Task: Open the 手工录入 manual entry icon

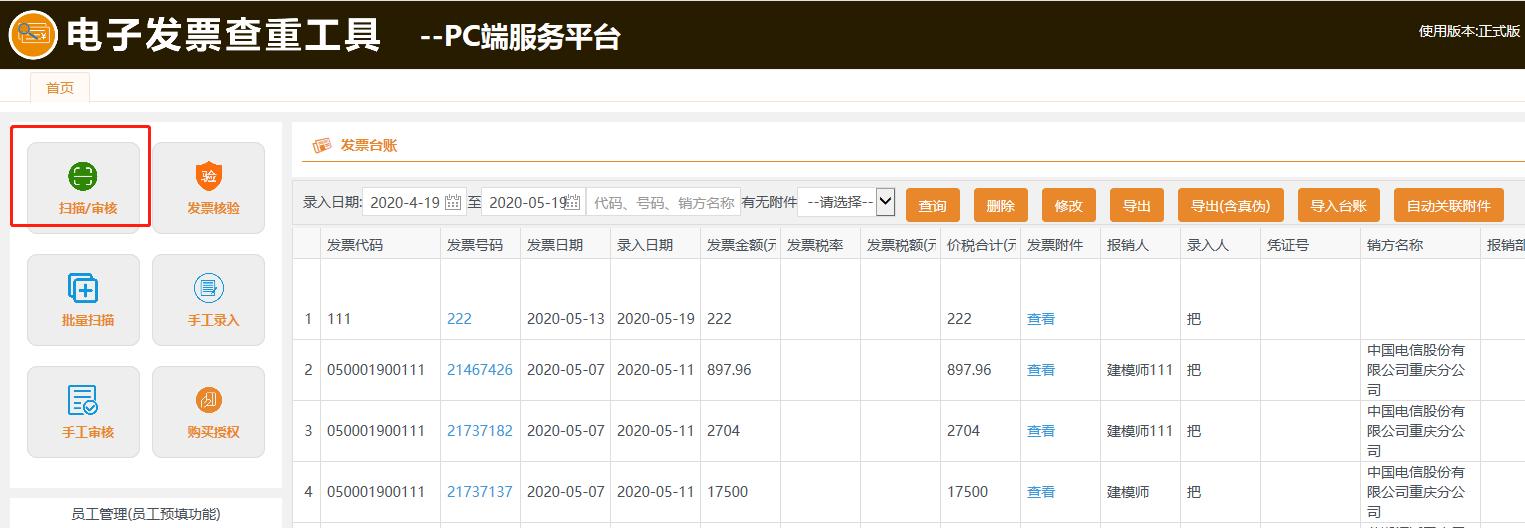Action: click(209, 289)
